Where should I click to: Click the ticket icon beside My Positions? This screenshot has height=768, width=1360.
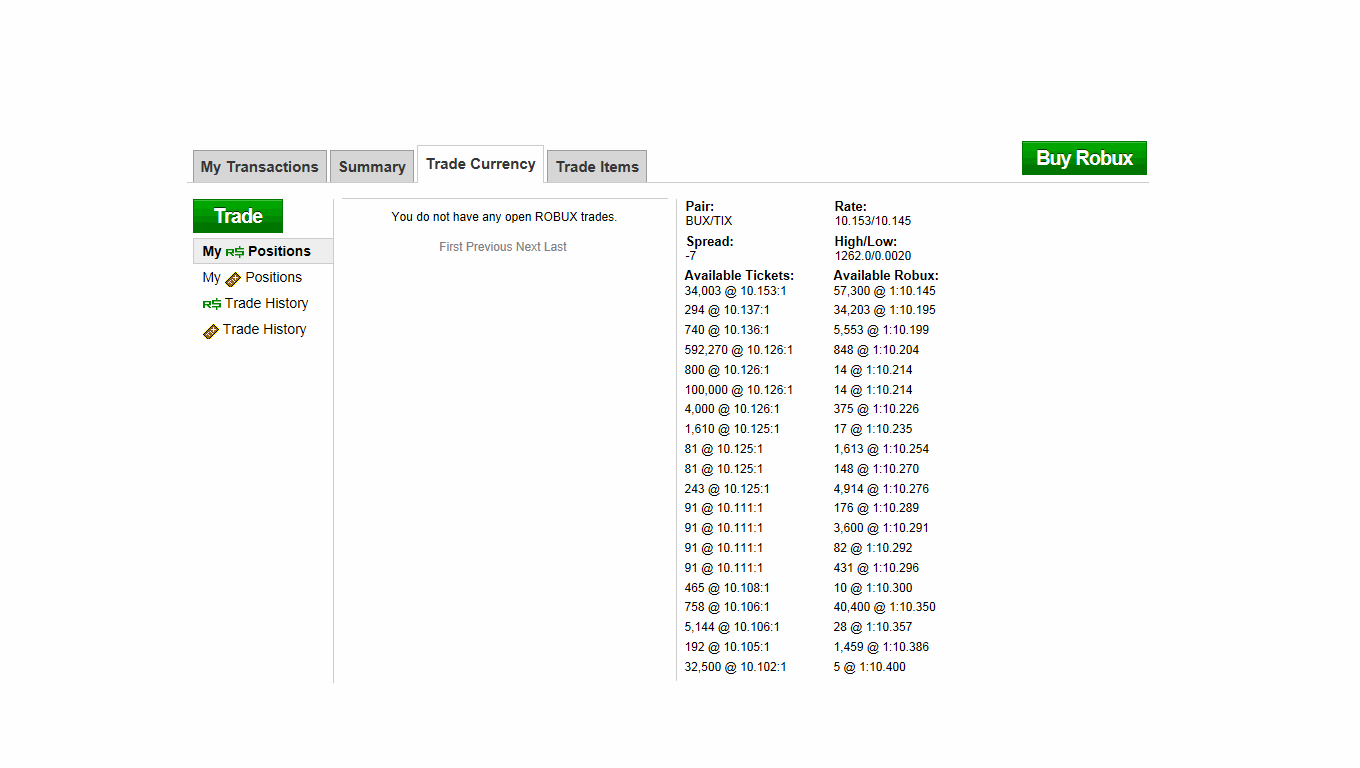[233, 279]
